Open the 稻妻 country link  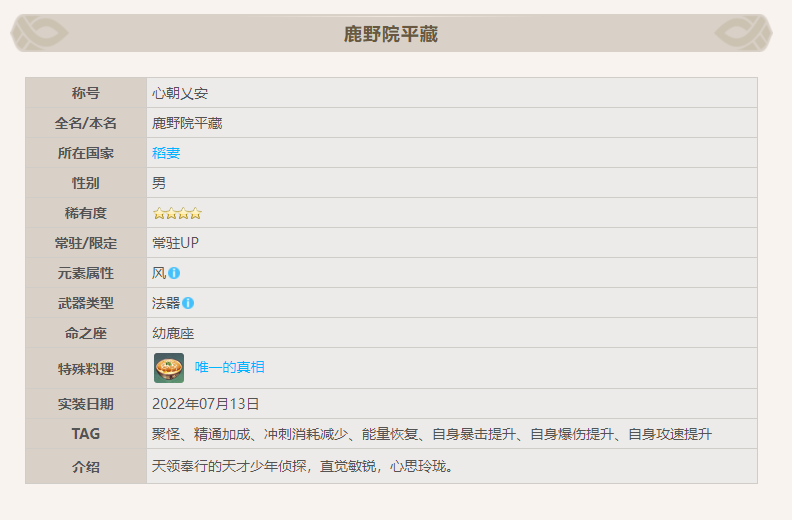click(x=166, y=153)
